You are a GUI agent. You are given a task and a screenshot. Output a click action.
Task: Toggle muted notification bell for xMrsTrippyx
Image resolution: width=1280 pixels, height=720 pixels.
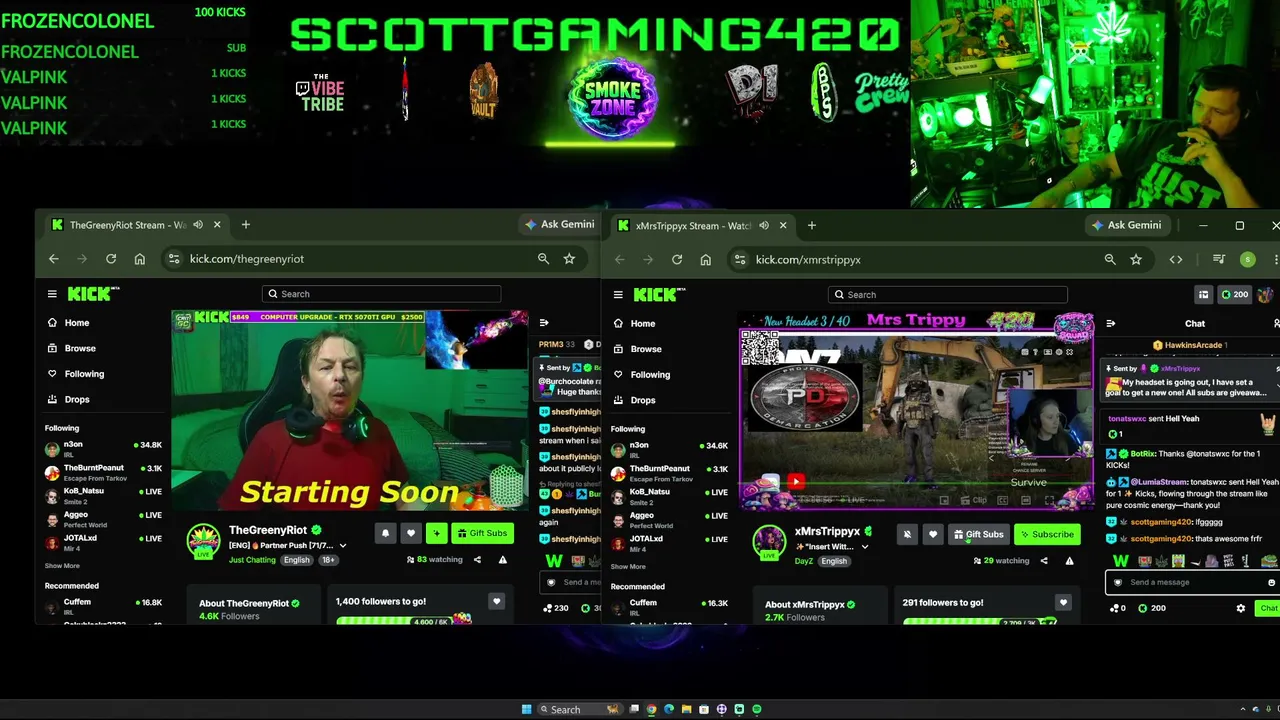click(x=907, y=534)
